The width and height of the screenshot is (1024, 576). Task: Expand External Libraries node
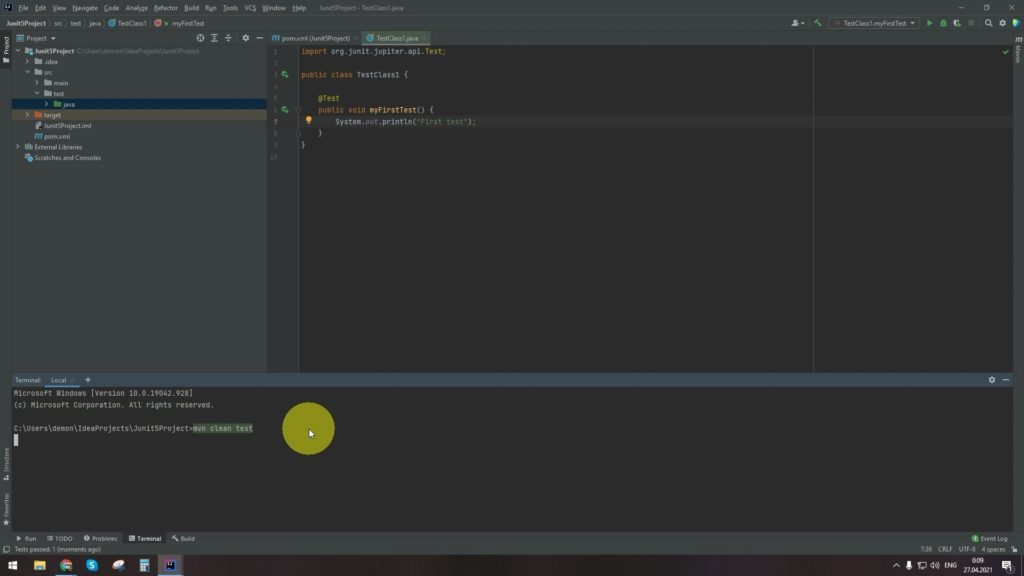click(x=18, y=147)
